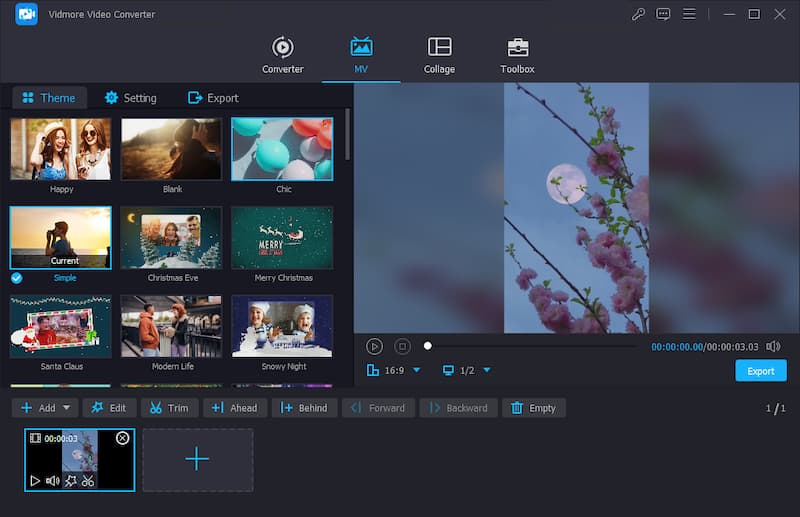Screen dimensions: 800x517
Task: Click the blue Export button
Action: tap(761, 371)
